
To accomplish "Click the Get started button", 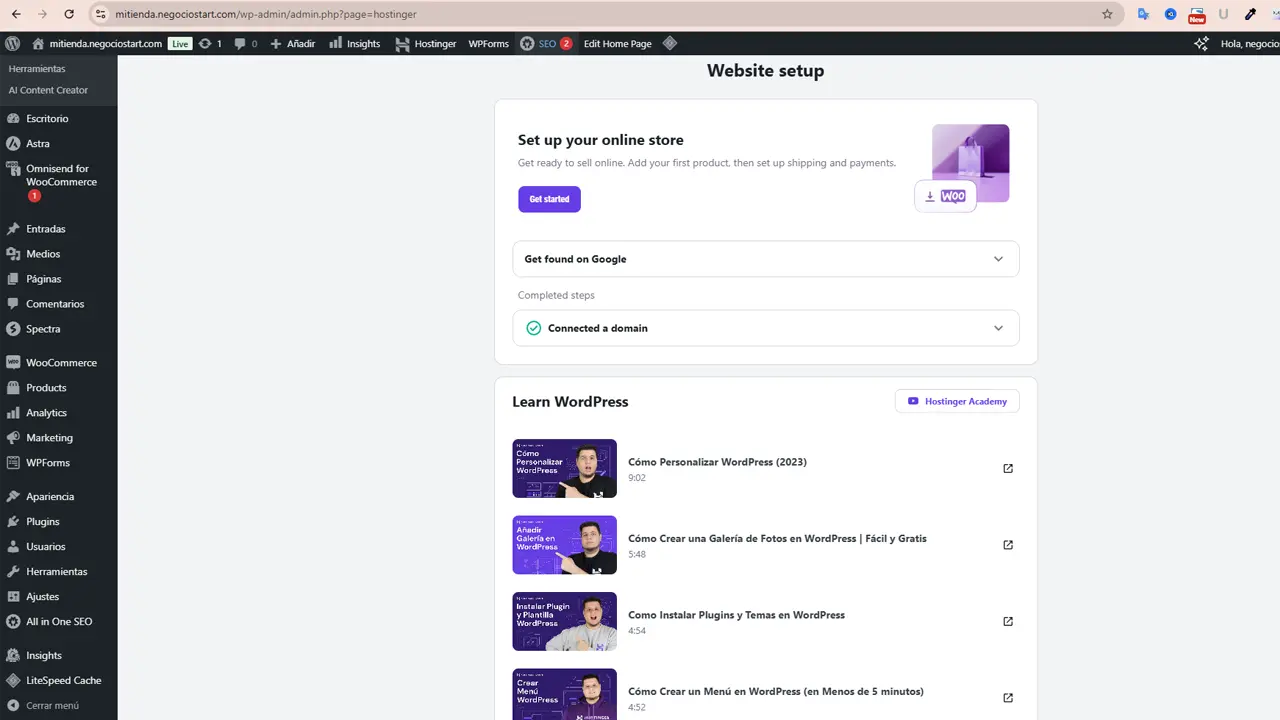I will (x=549, y=199).
